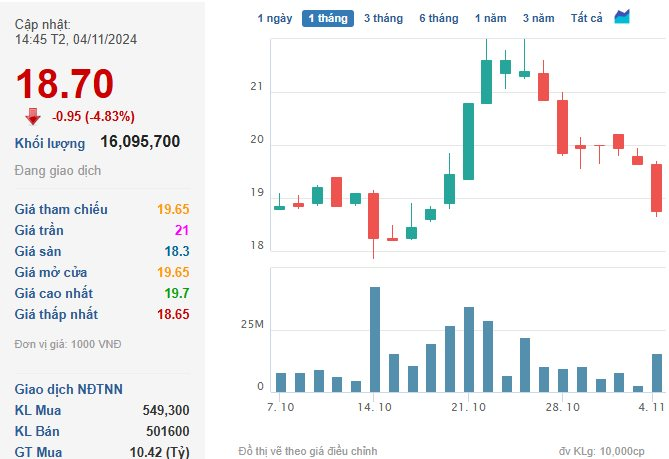Click the Giá mở cửa label
Image resolution: width=669 pixels, height=459 pixels.
click(51, 272)
